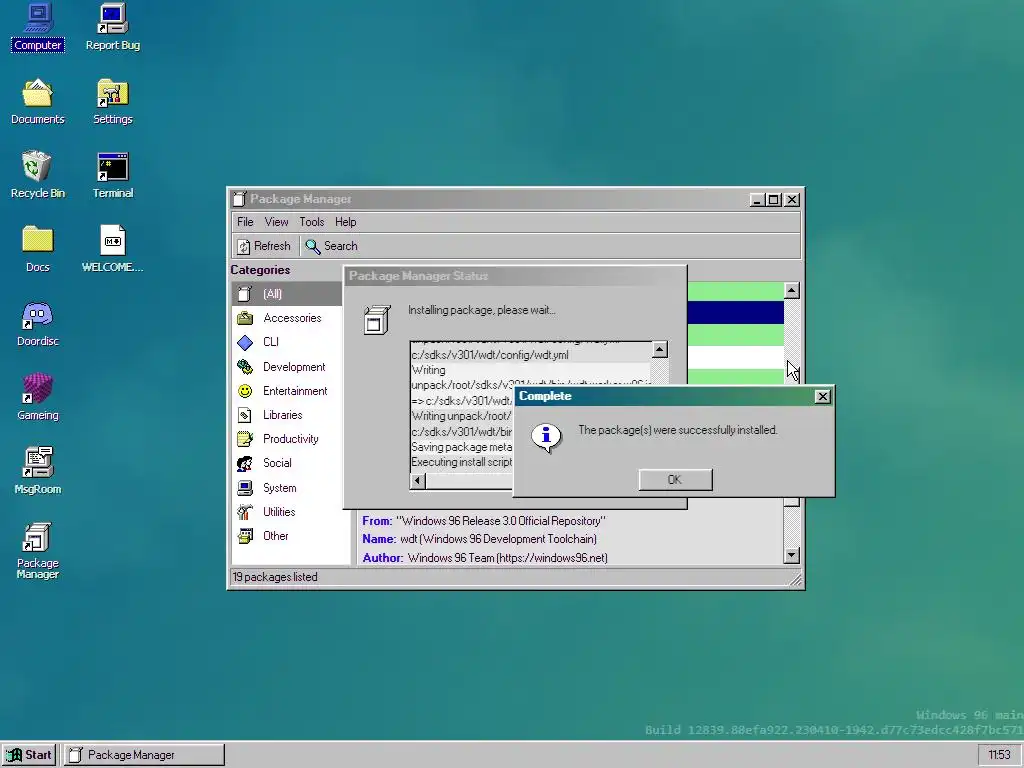Select the CLI category
The height and width of the screenshot is (768, 1024).
click(x=287, y=342)
